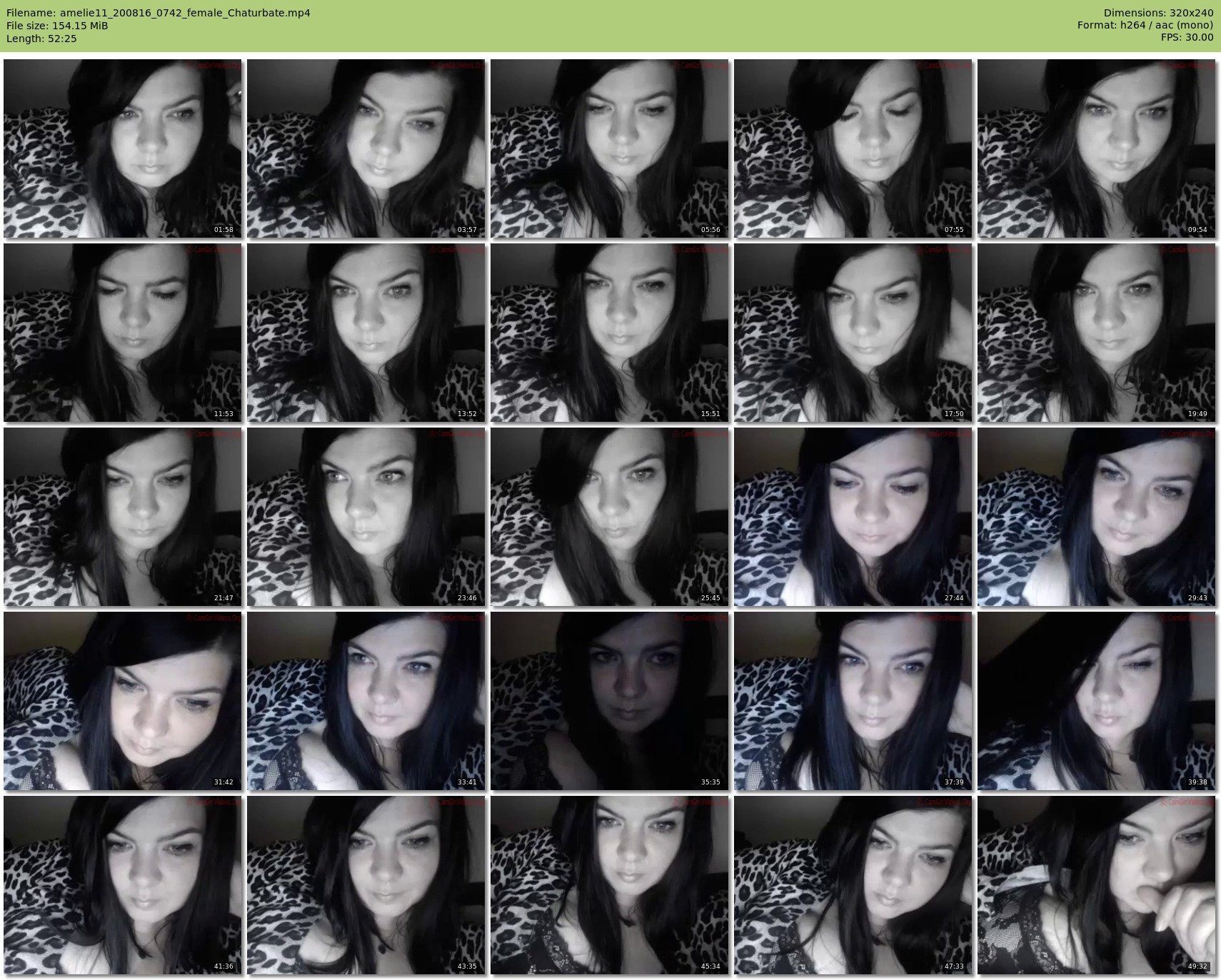Click the thumbnail marked 19:49
This screenshot has height=980, width=1221.
(1097, 333)
